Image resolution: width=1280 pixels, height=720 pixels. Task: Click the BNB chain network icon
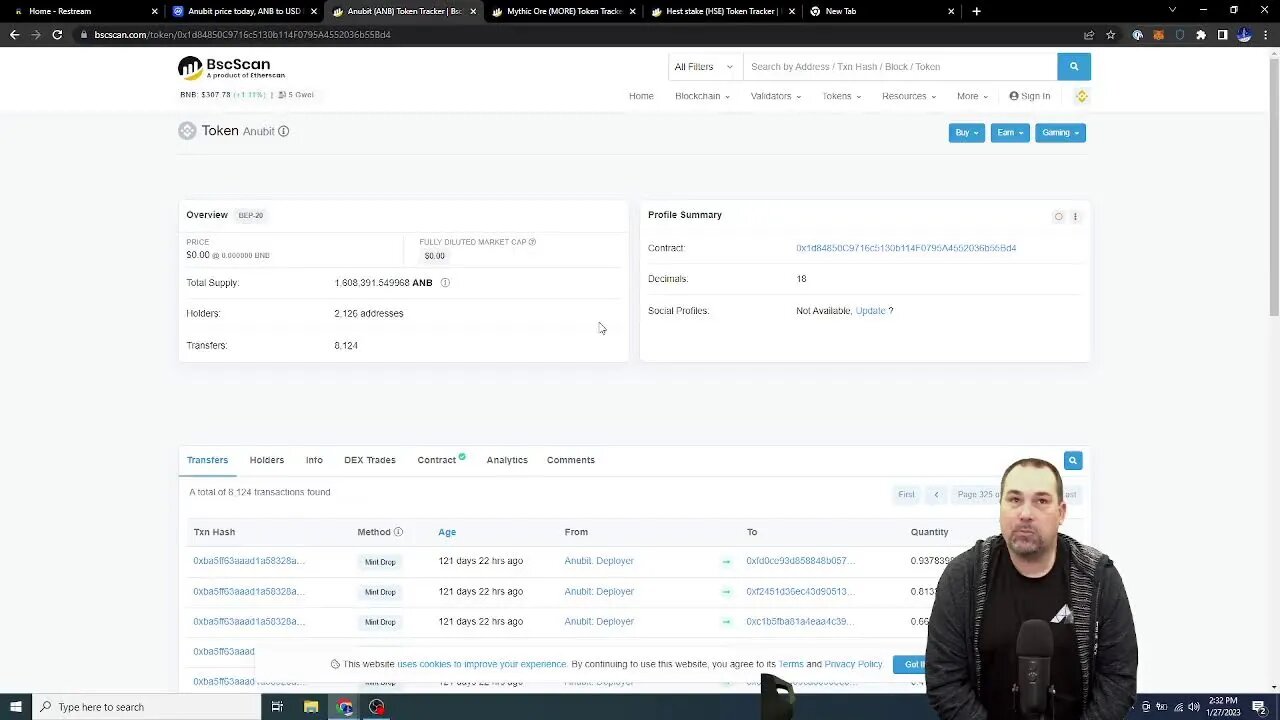pyautogui.click(x=1081, y=96)
